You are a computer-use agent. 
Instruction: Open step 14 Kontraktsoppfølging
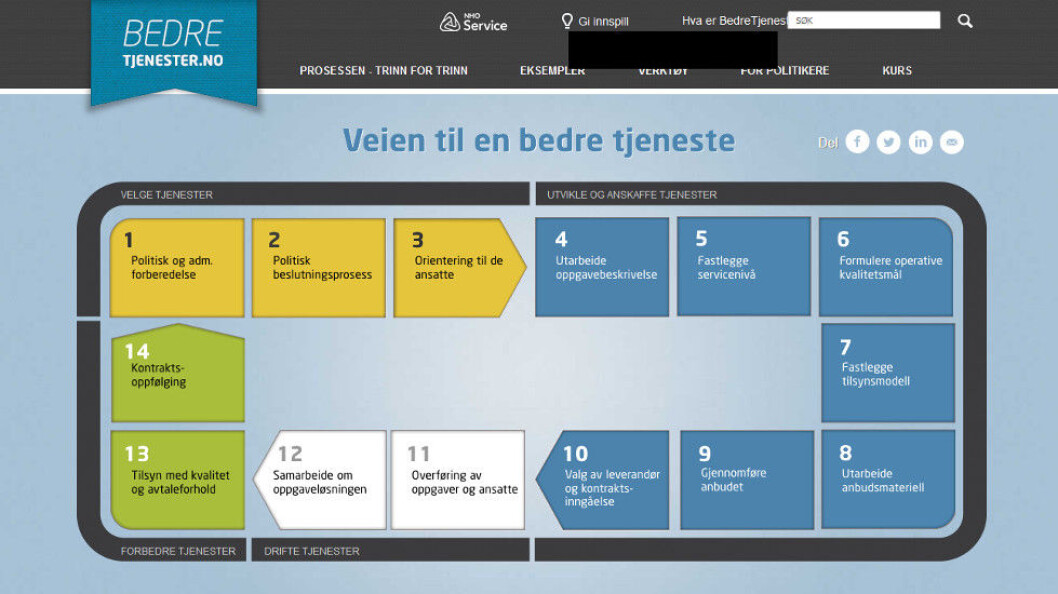coord(177,373)
